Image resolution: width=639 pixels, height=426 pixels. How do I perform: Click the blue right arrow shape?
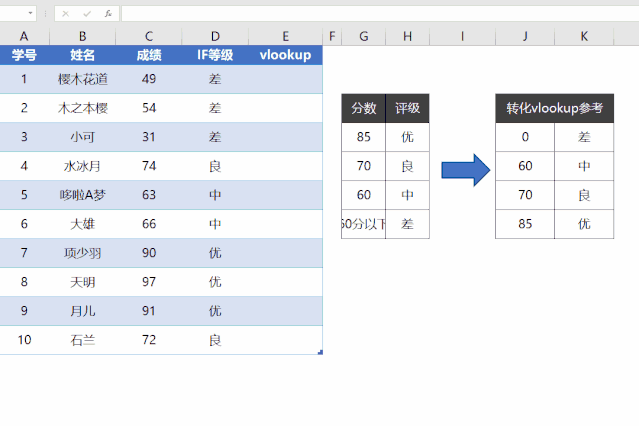point(464,167)
